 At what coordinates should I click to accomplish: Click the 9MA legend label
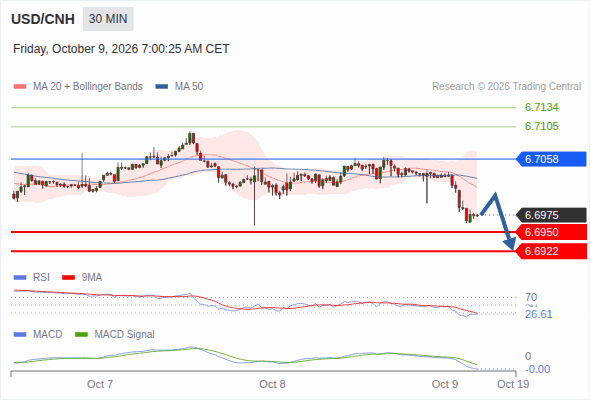(92, 278)
